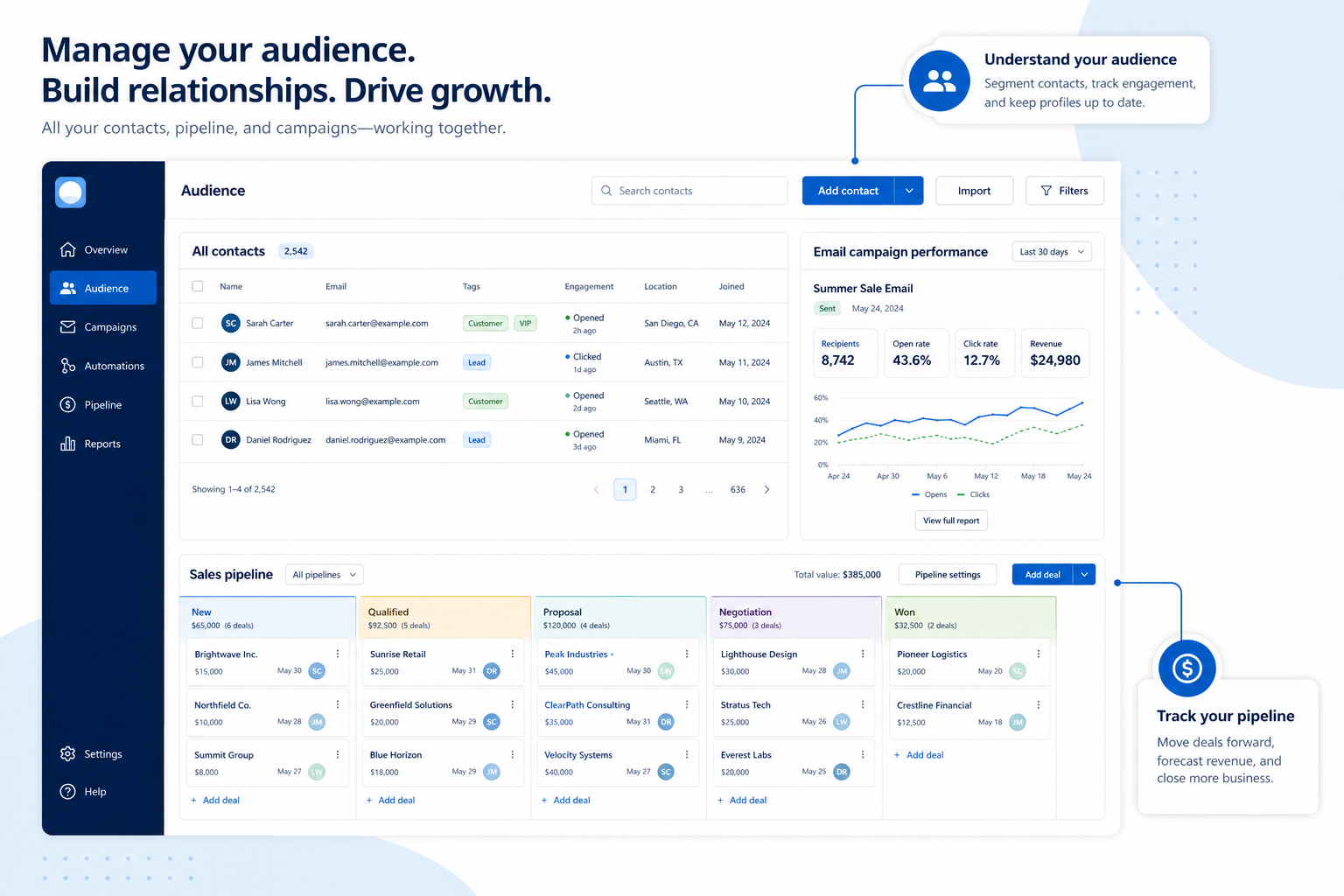Open the ClearPath Consulting deal link
The image size is (1344, 896).
point(587,705)
